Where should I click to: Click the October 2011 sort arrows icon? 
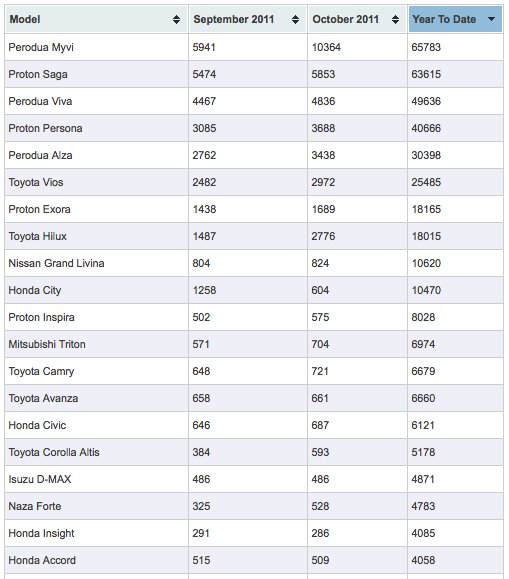click(396, 20)
